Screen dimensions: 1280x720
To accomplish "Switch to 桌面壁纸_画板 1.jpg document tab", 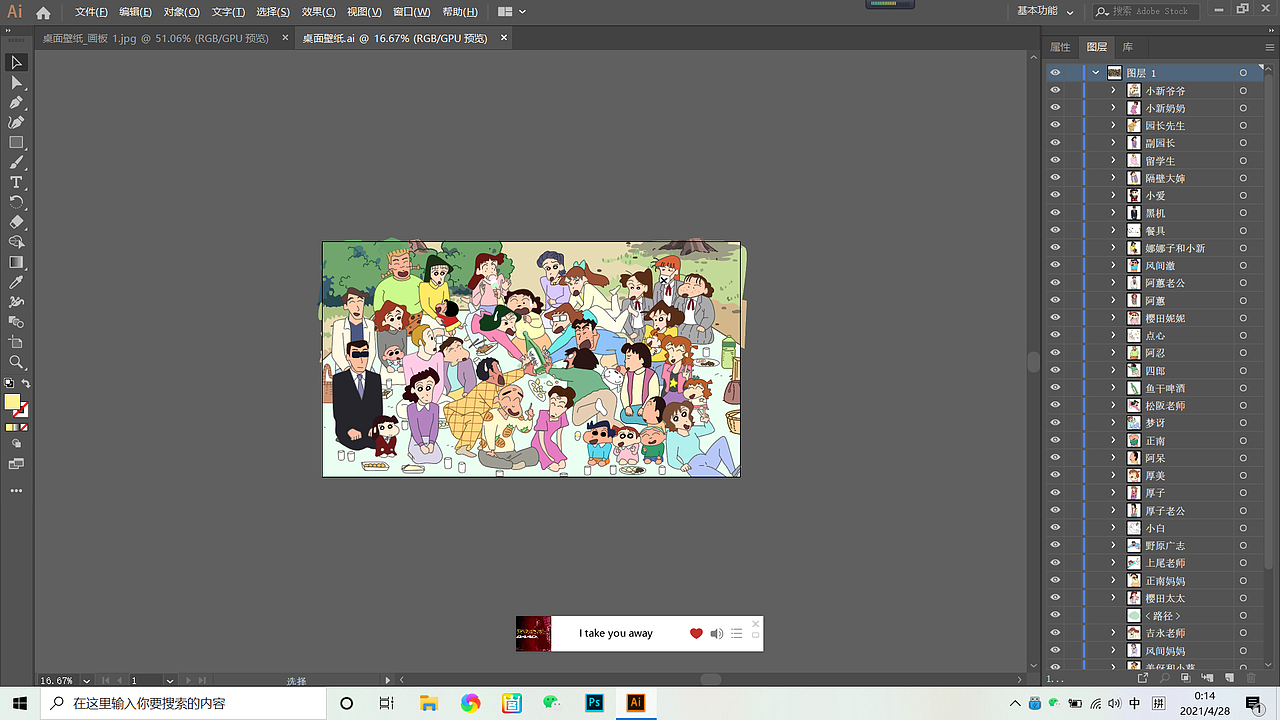I will click(x=155, y=38).
